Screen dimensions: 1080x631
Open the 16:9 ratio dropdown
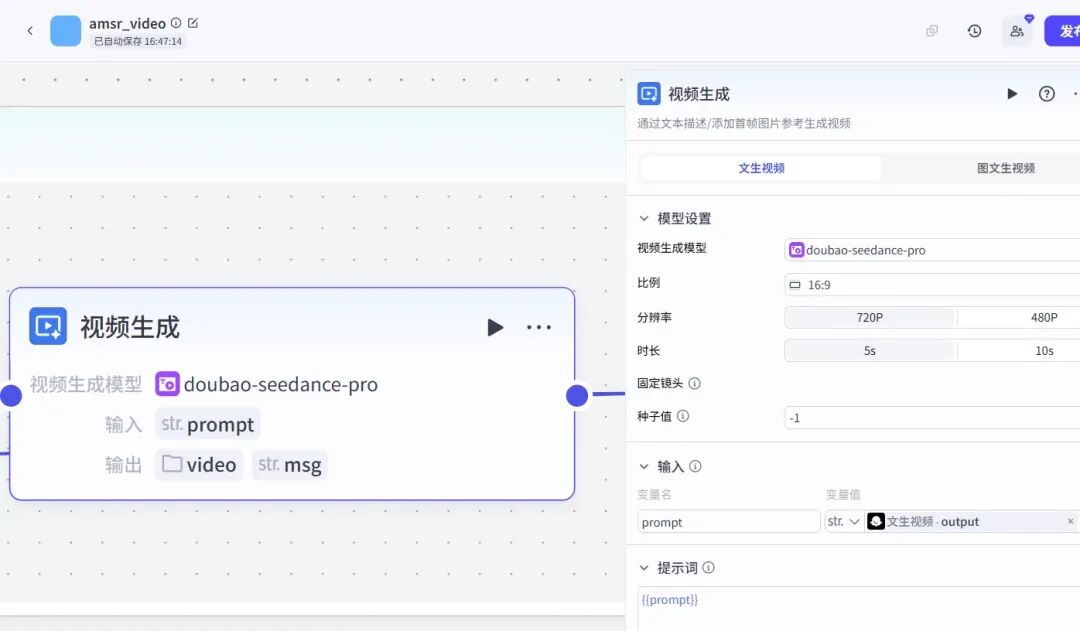tap(932, 285)
